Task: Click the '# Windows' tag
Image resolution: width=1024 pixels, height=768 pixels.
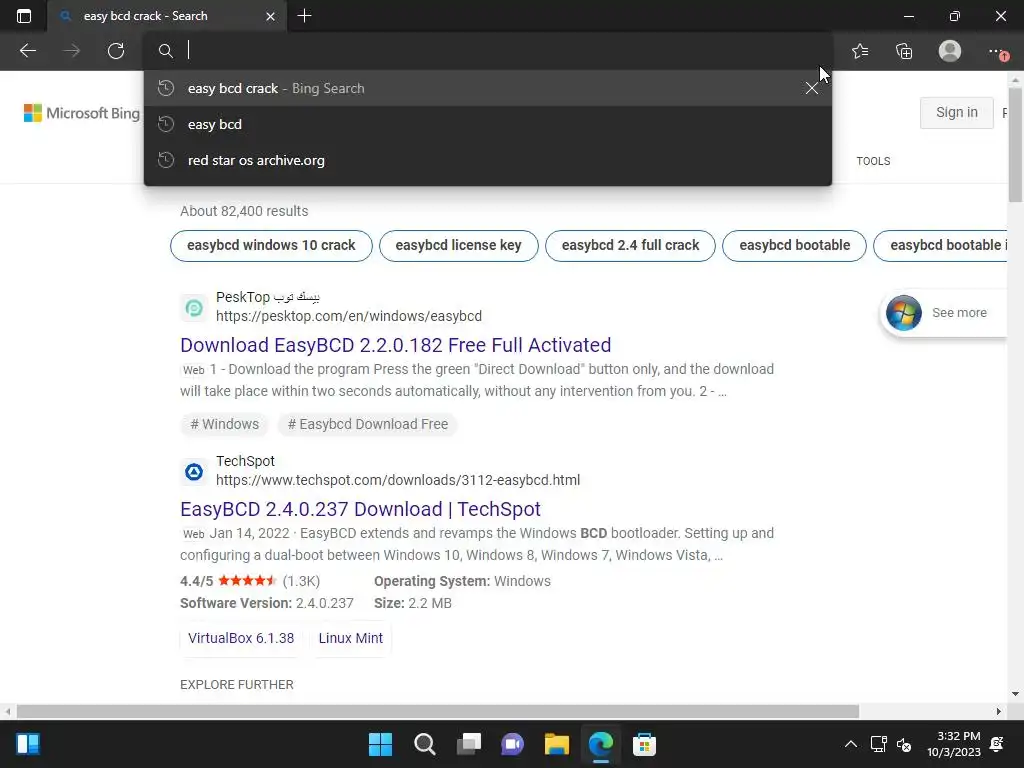Action: coord(224,424)
